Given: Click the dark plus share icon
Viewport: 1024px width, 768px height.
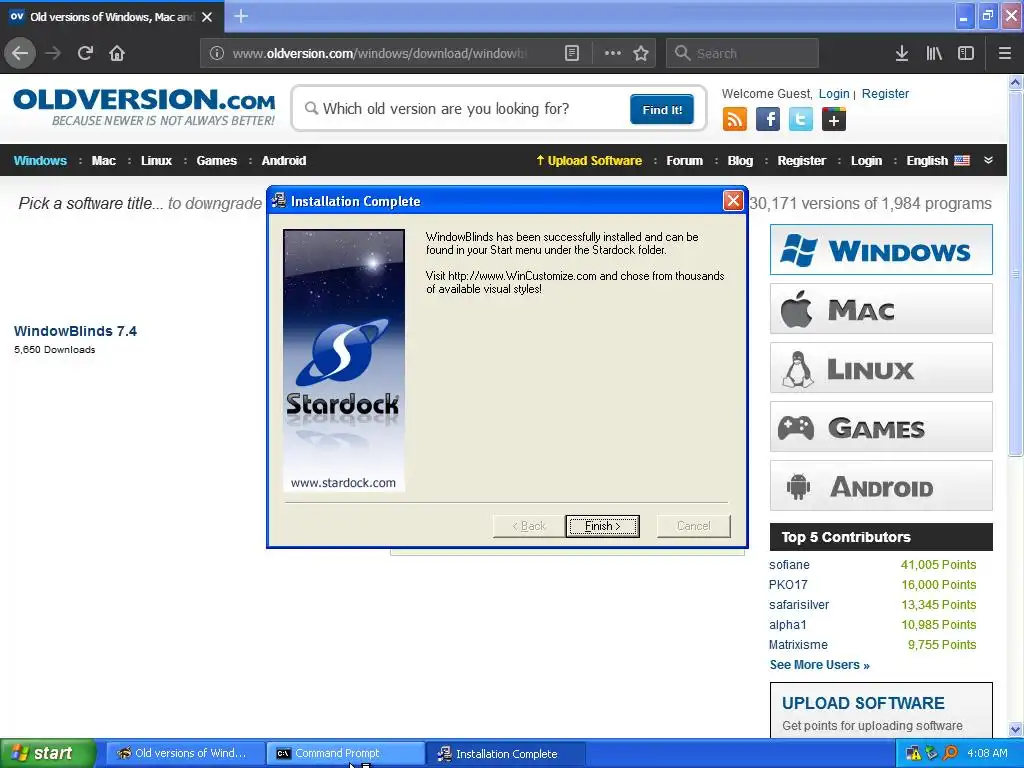Looking at the screenshot, I should (x=833, y=120).
